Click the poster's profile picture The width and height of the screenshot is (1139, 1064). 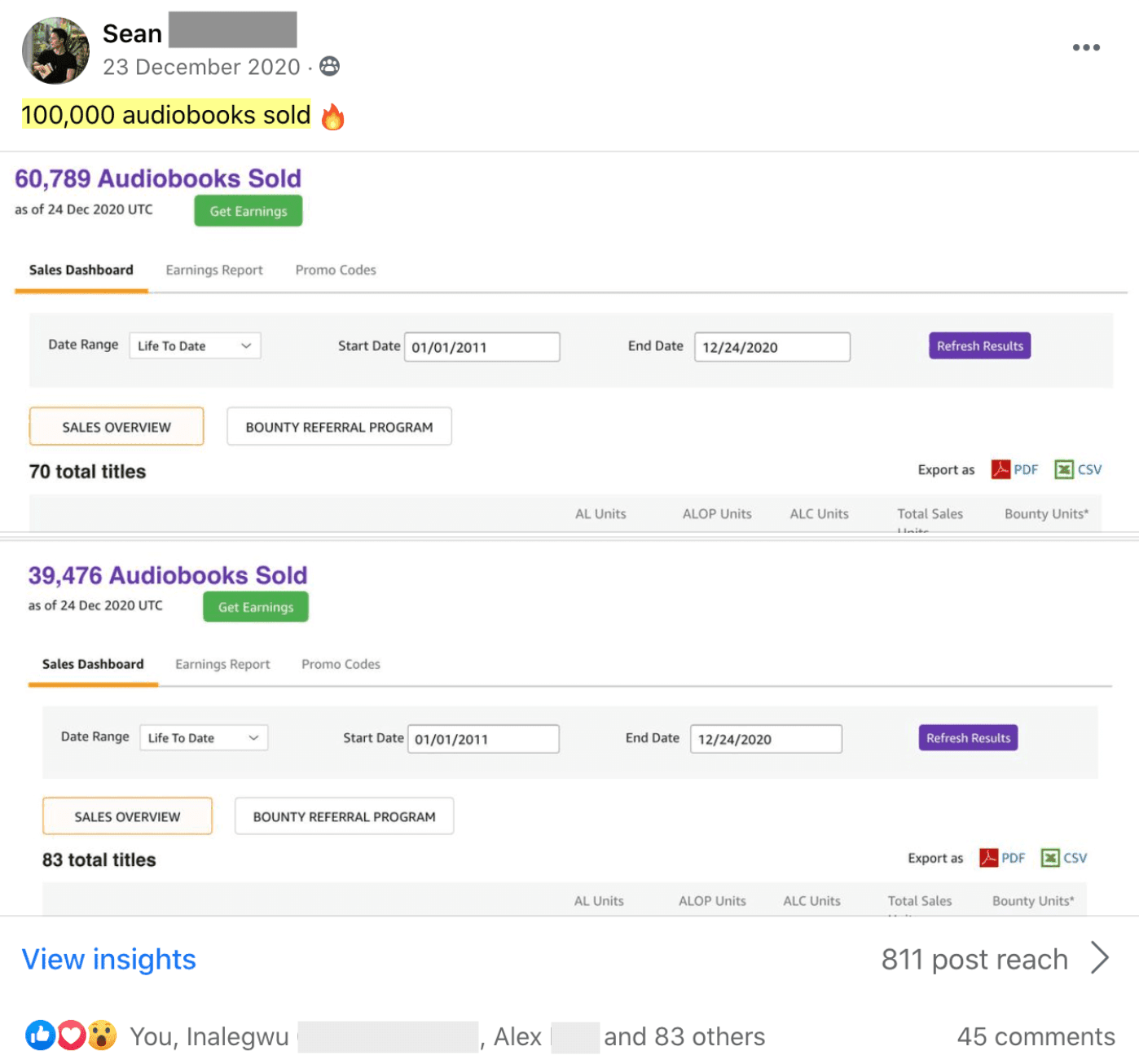pos(55,51)
